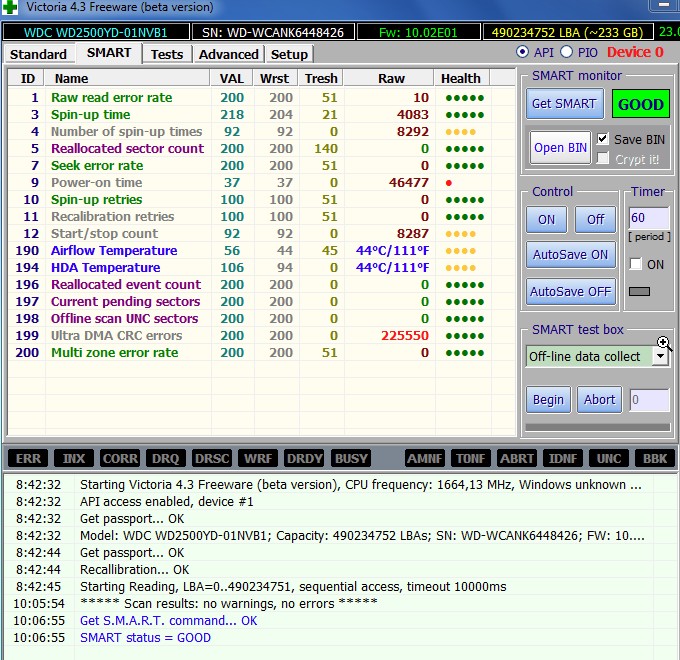Click the UNC error indicator

[608, 458]
